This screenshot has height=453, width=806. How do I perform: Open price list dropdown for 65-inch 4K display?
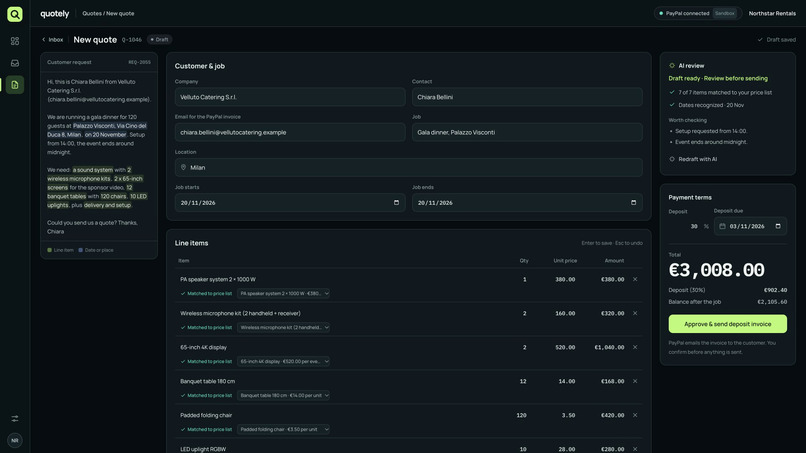(283, 361)
